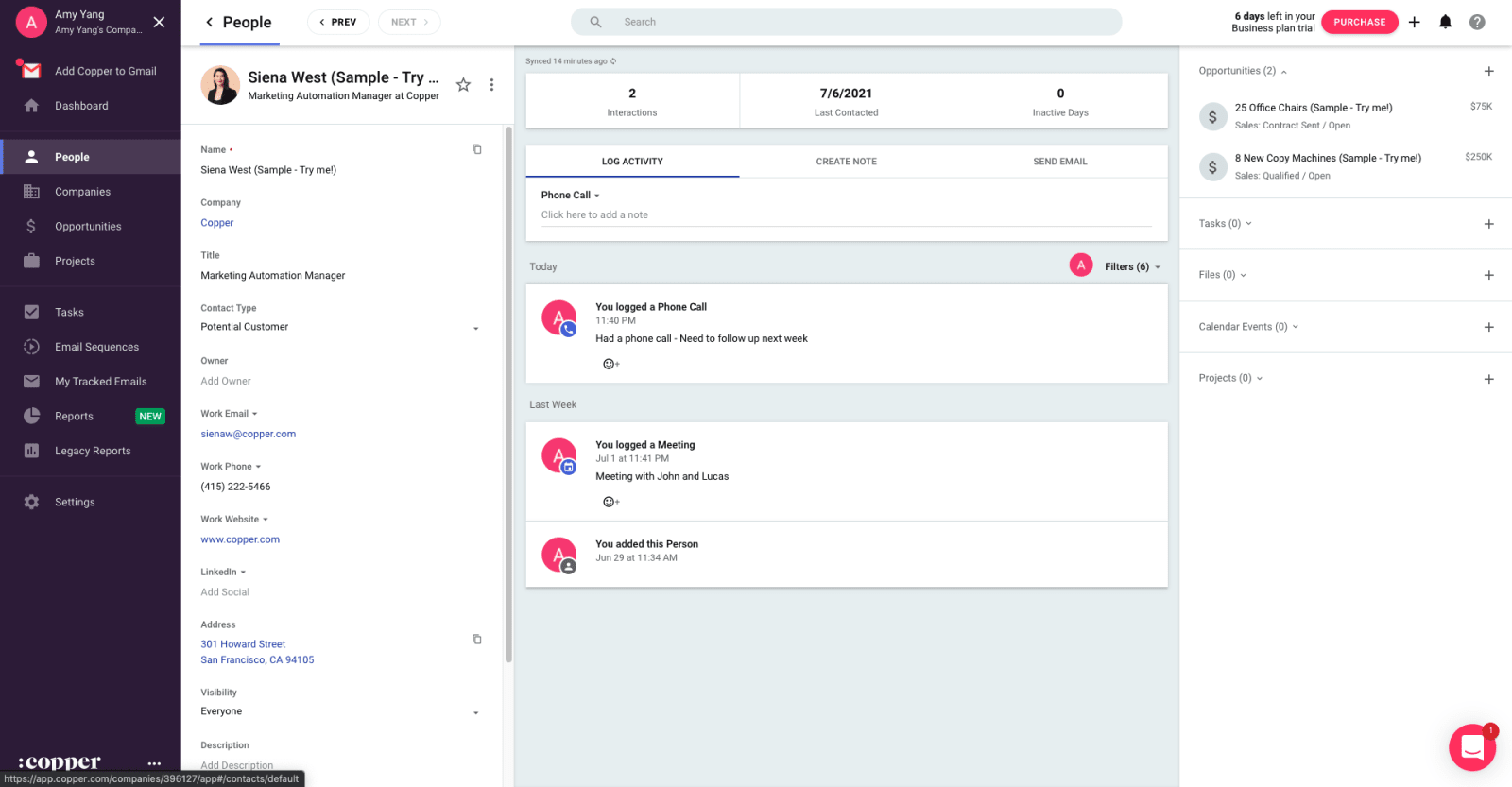The width and height of the screenshot is (1512, 787).
Task: Click the sienaw@copper.com email link
Action: pos(249,435)
